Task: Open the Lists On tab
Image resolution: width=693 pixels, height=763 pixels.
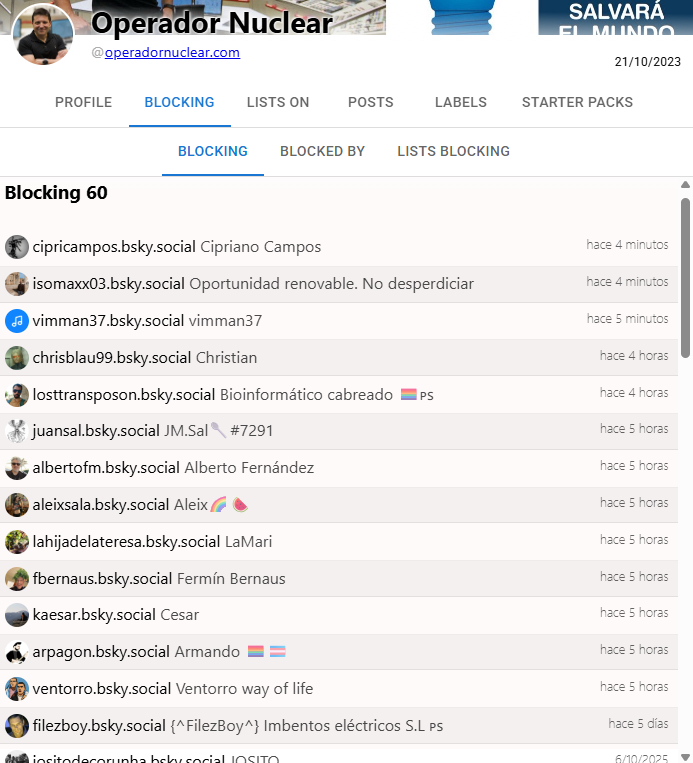Action: coord(278,102)
